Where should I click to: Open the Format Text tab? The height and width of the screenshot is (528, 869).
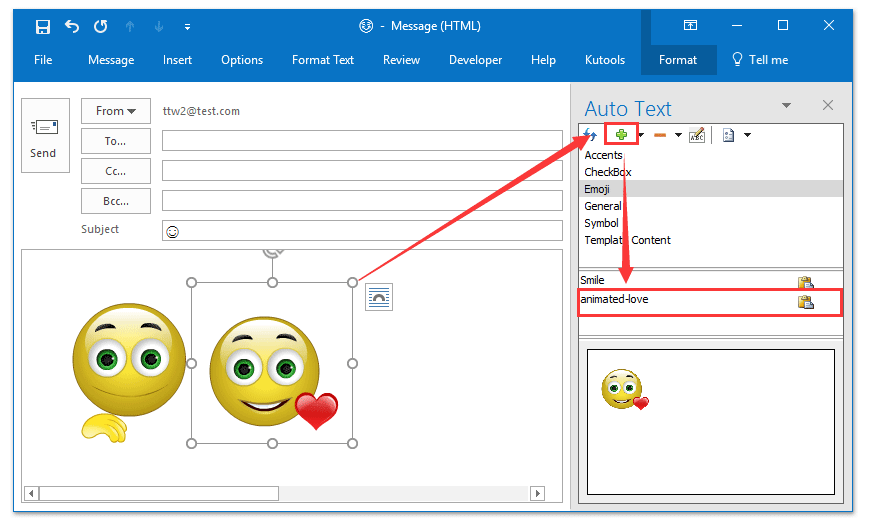[323, 60]
